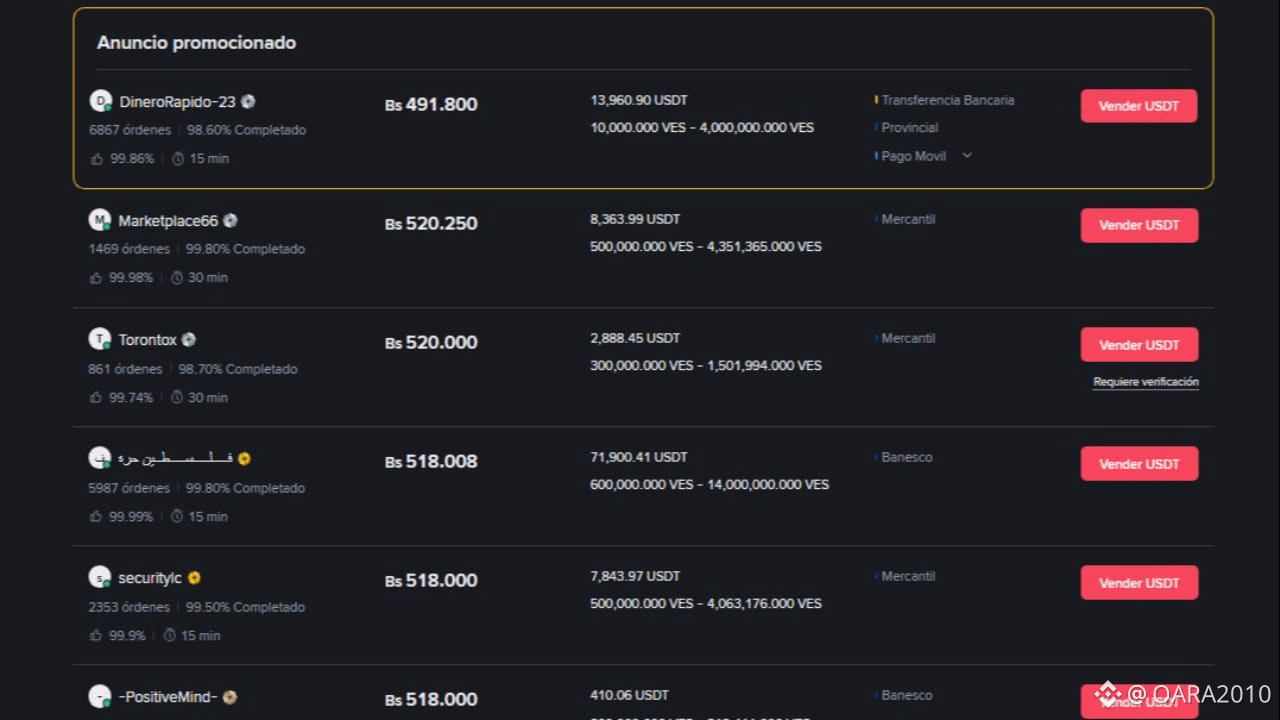This screenshot has height=720, width=1280.
Task: Expand payment methods chevron beside Pago Movil
Action: pos(967,156)
